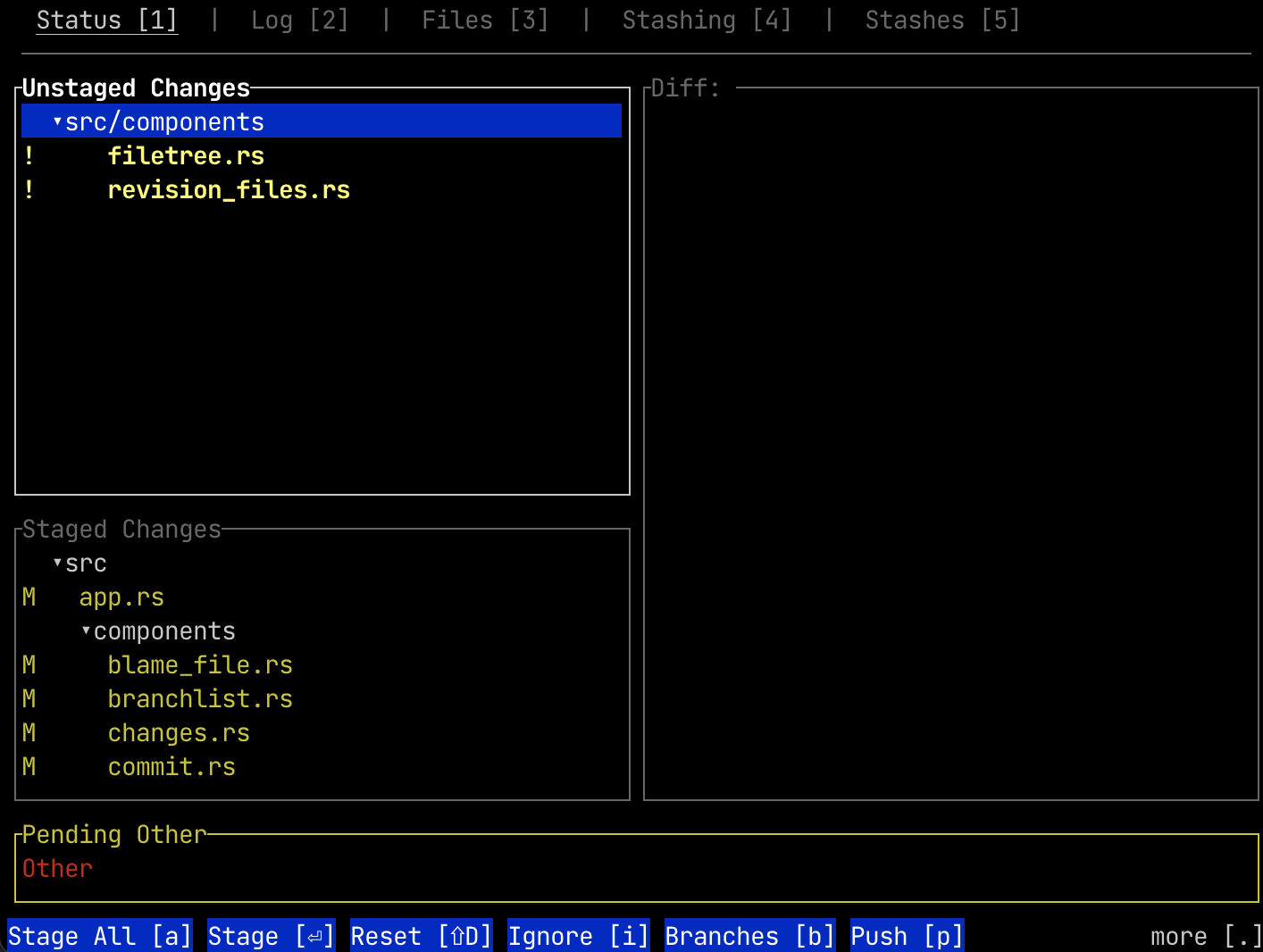Open Branches with the [b] button
1263x952 pixels.
749,935
